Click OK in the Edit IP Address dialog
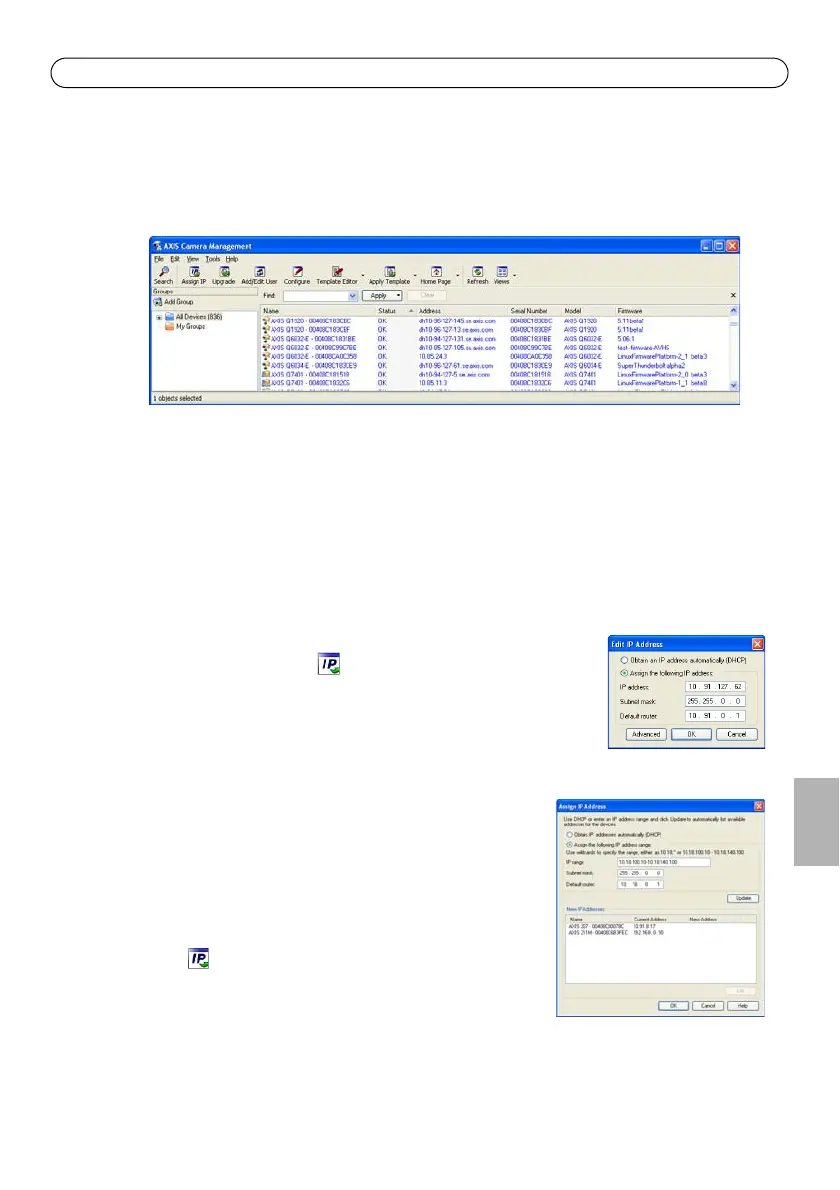The image size is (840, 1190). [691, 735]
